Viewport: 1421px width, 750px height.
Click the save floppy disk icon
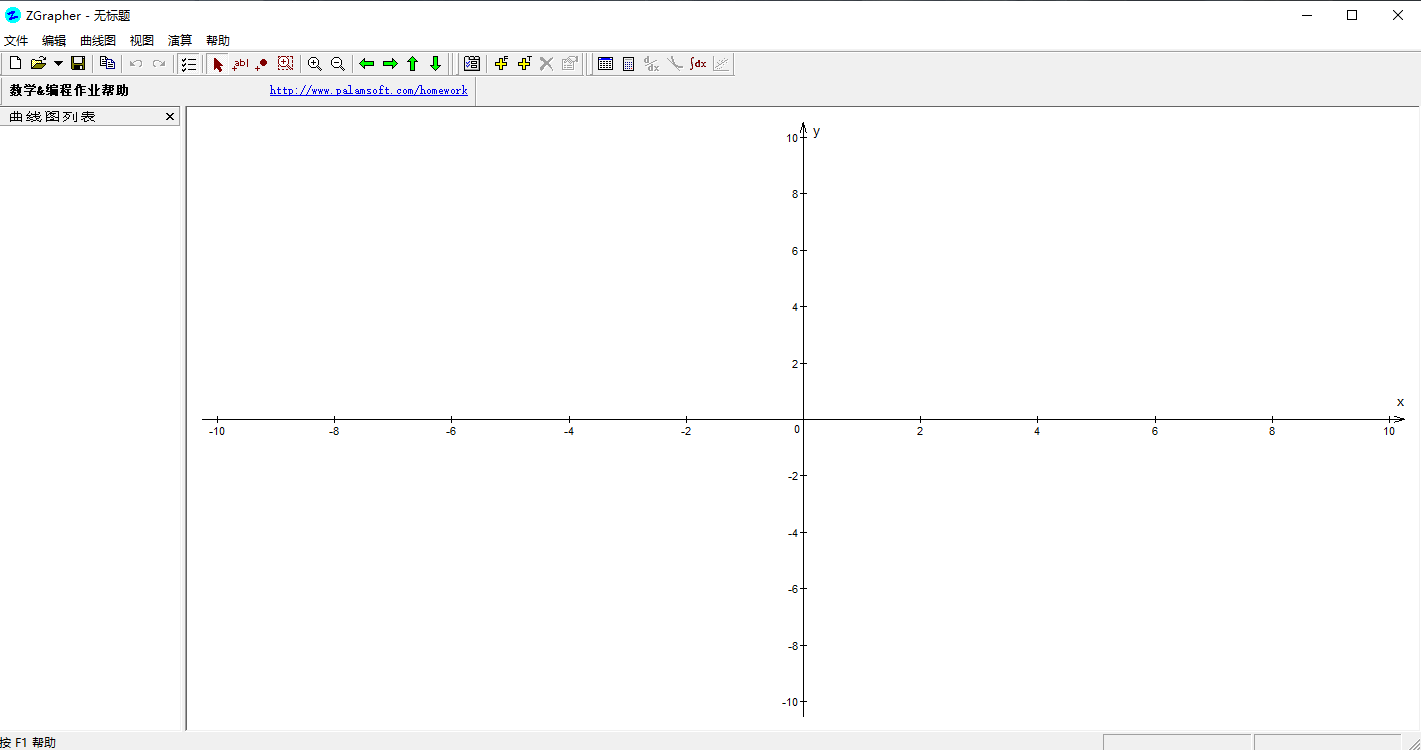click(x=78, y=63)
